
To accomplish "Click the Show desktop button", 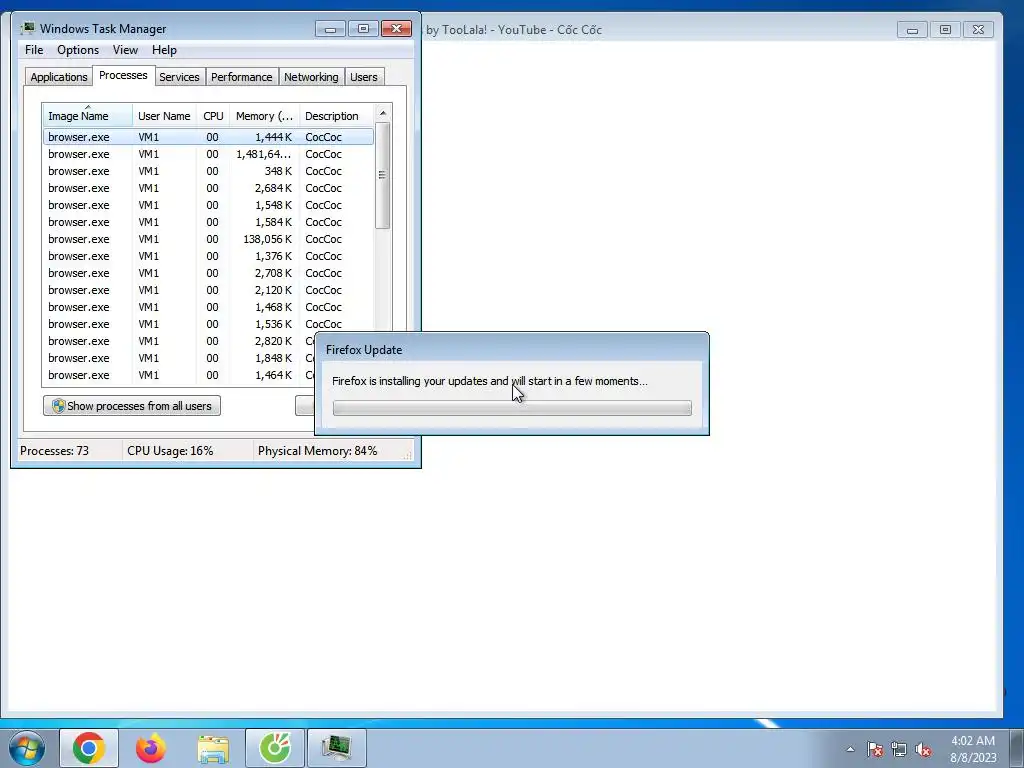I will pyautogui.click(x=1017, y=748).
